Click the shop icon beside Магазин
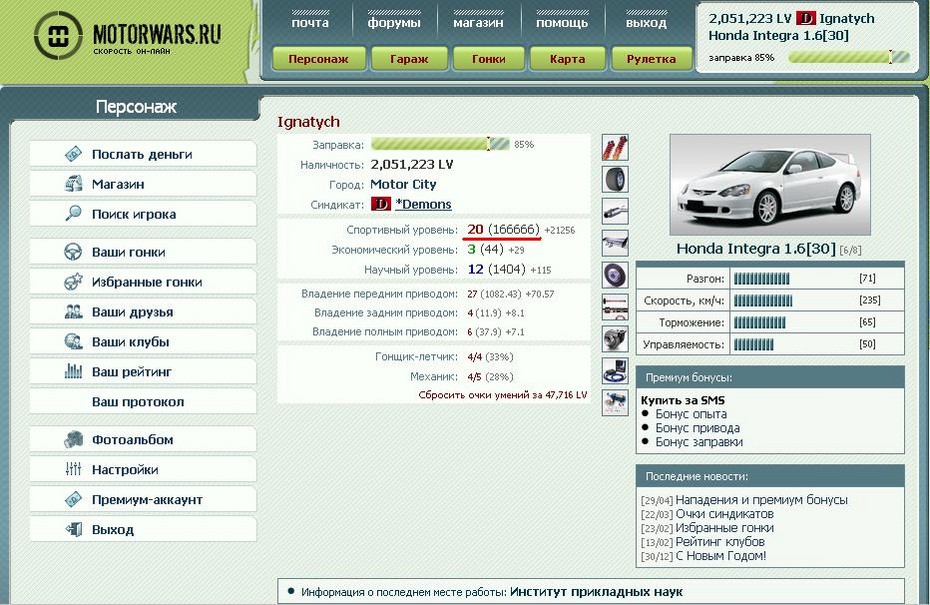Viewport: 930px width, 605px height. 73,184
